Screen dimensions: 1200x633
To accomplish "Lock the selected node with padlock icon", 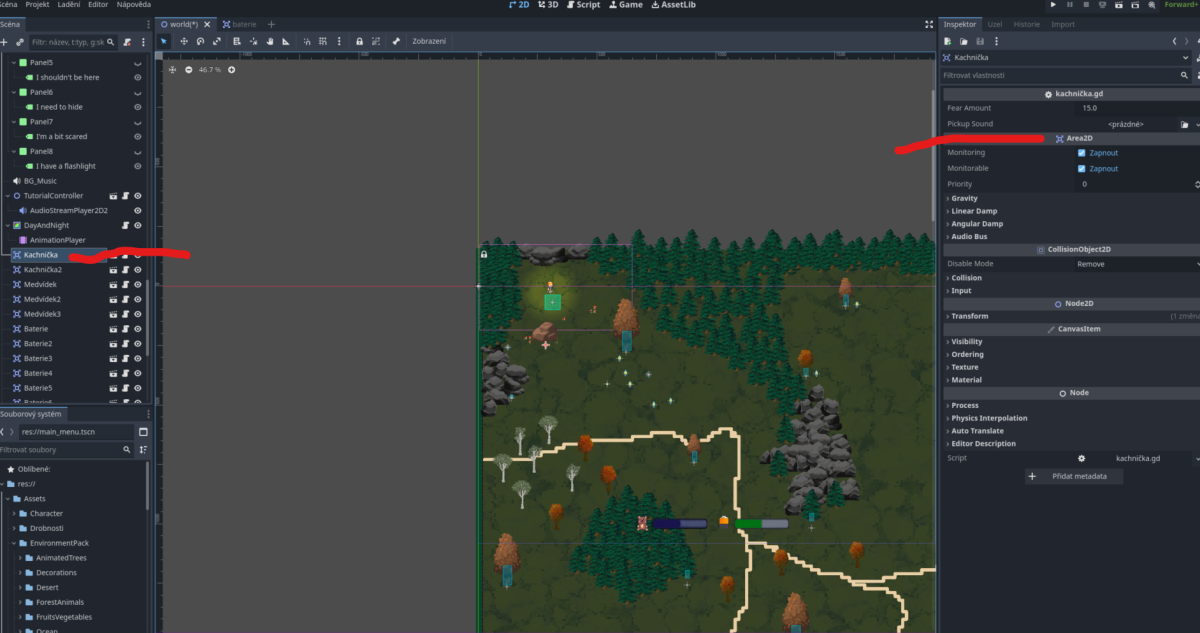I will [x=359, y=41].
